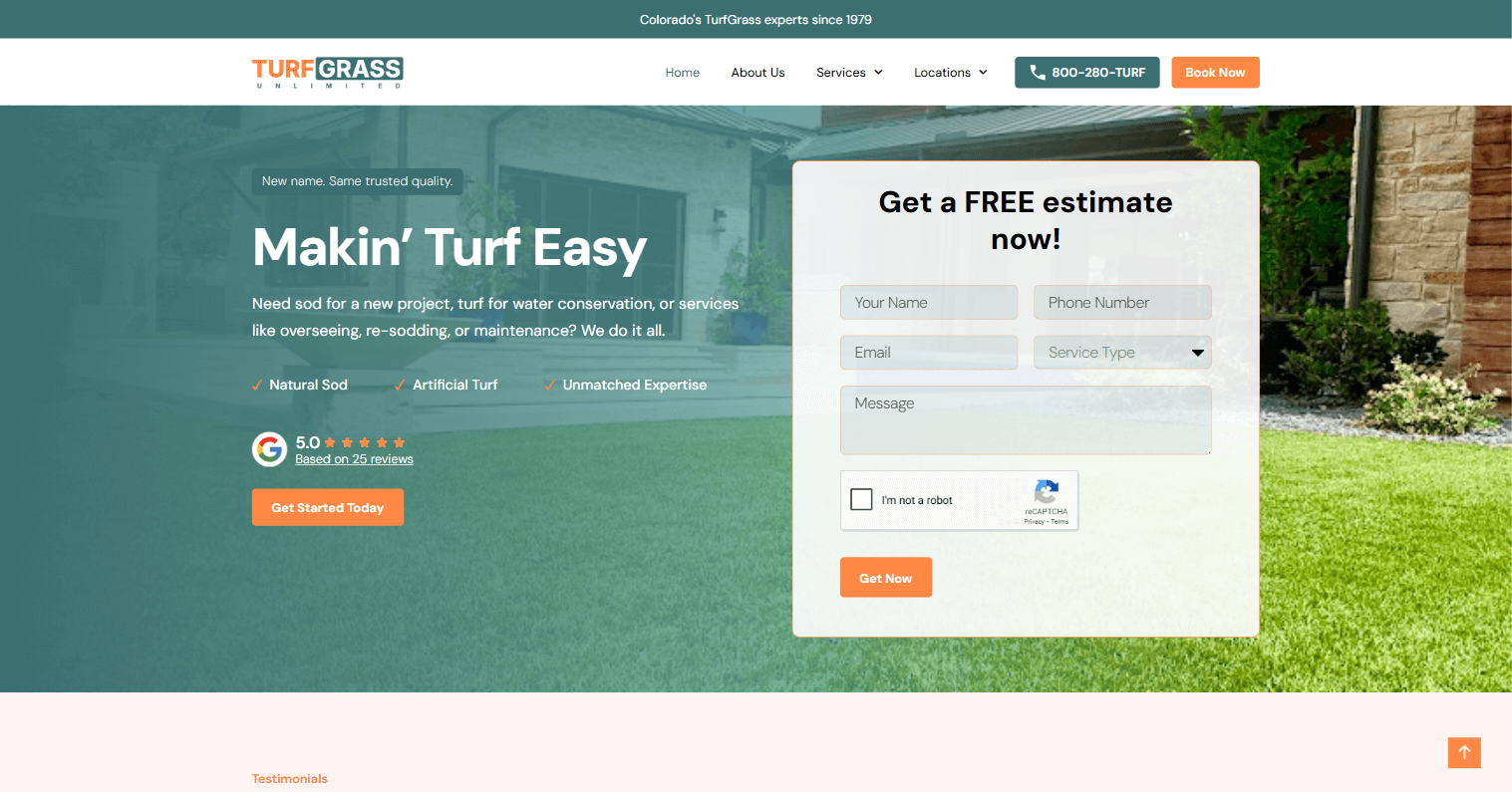Image resolution: width=1512 pixels, height=792 pixels.
Task: Check the I'm not a robot box
Action: 861,499
